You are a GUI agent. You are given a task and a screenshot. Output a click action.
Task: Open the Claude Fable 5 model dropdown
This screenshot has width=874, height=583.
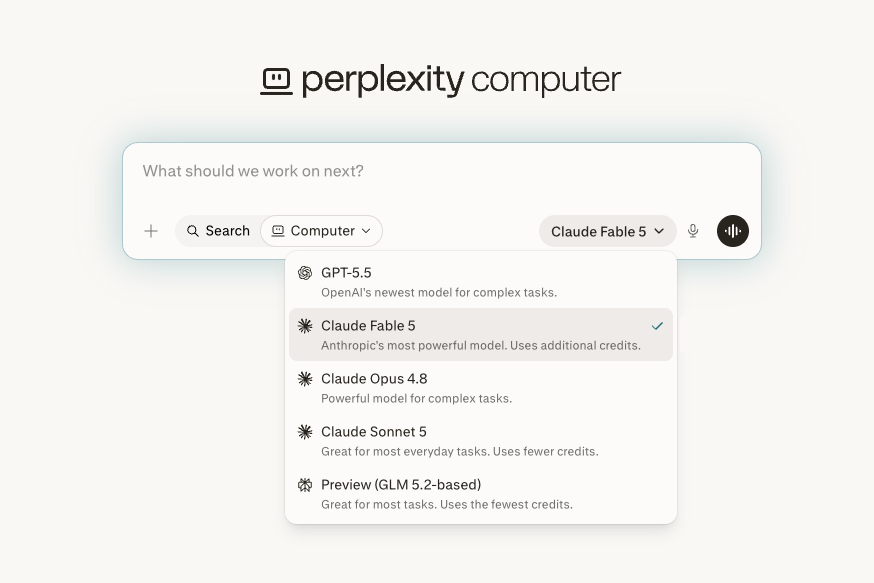tap(608, 231)
